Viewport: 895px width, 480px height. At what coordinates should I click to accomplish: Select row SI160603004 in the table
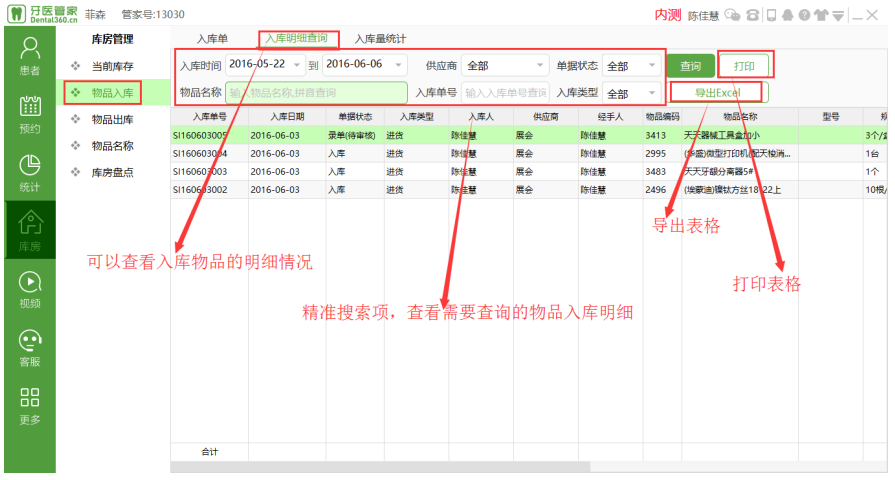tap(529, 154)
